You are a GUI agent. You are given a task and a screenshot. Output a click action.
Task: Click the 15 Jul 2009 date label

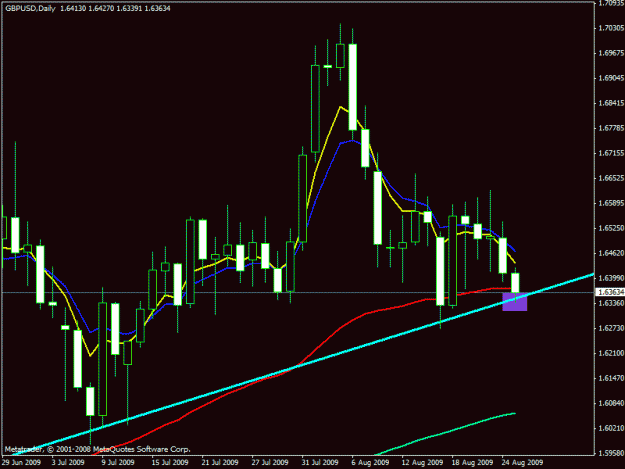pos(170,463)
